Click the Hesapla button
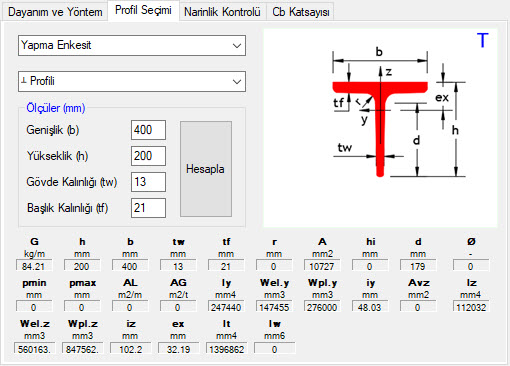This screenshot has width=510, height=366. click(206, 169)
